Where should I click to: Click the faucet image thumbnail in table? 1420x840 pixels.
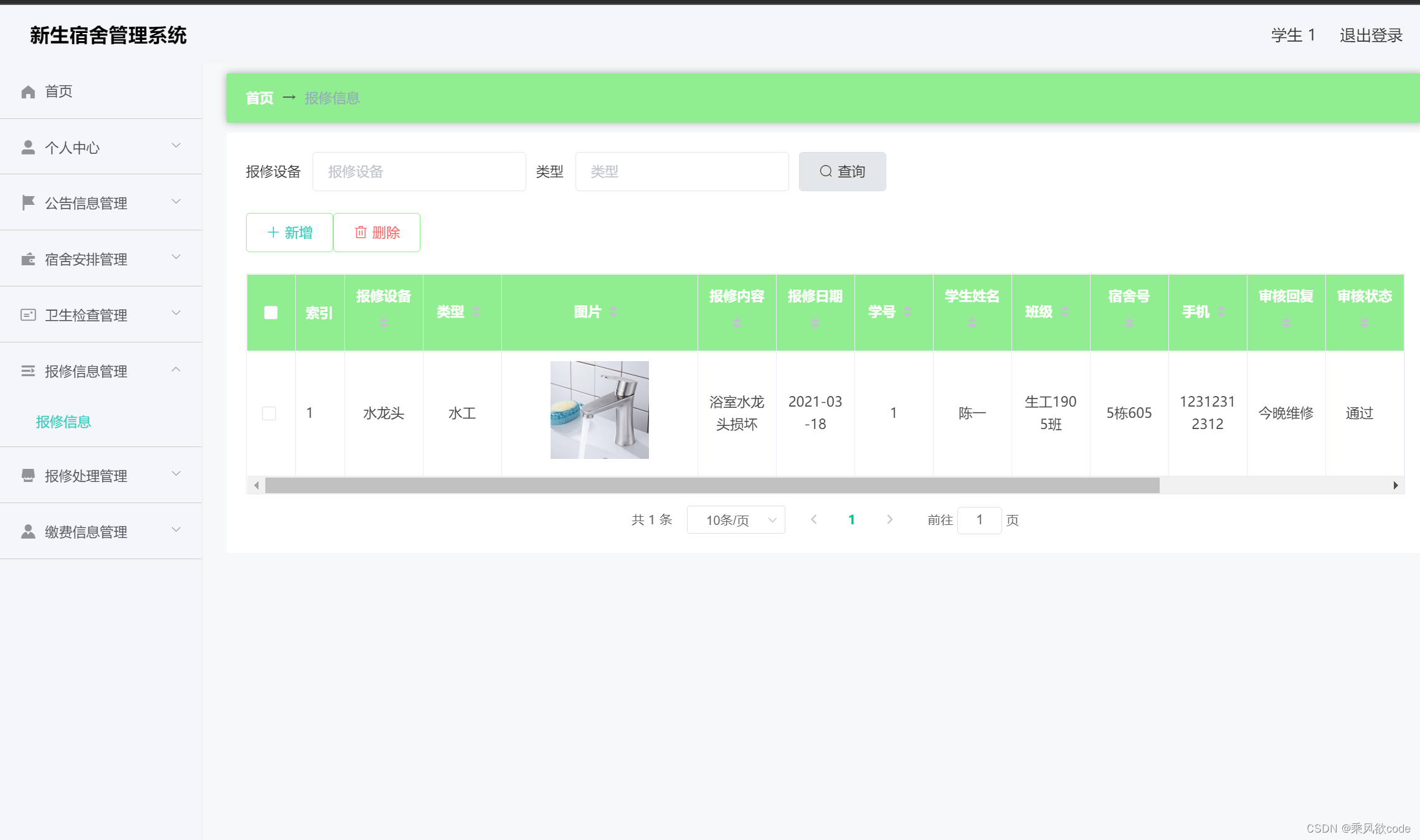point(599,410)
